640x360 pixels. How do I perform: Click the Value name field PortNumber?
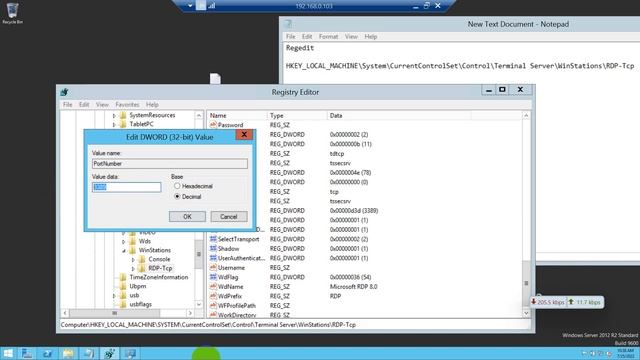[x=170, y=164]
